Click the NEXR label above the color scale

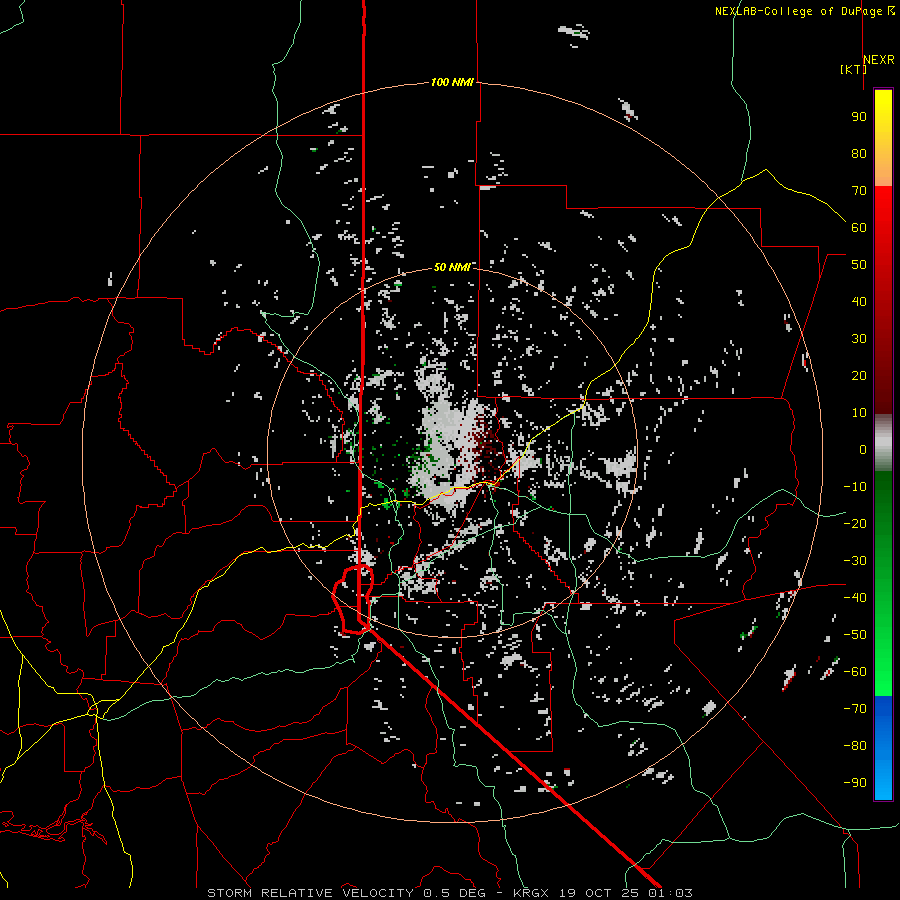(x=878, y=60)
